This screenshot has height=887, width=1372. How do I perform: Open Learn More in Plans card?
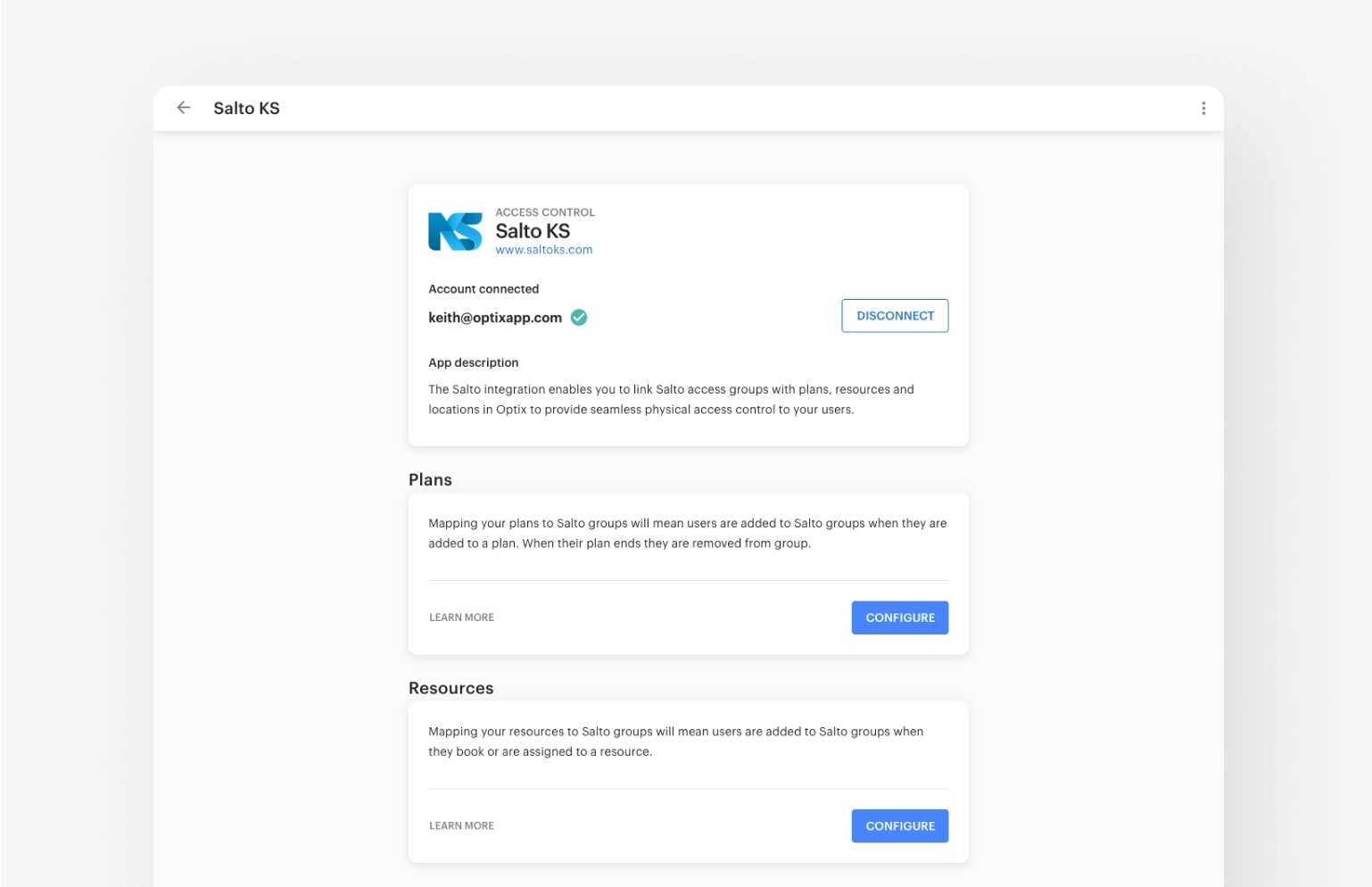coord(461,618)
